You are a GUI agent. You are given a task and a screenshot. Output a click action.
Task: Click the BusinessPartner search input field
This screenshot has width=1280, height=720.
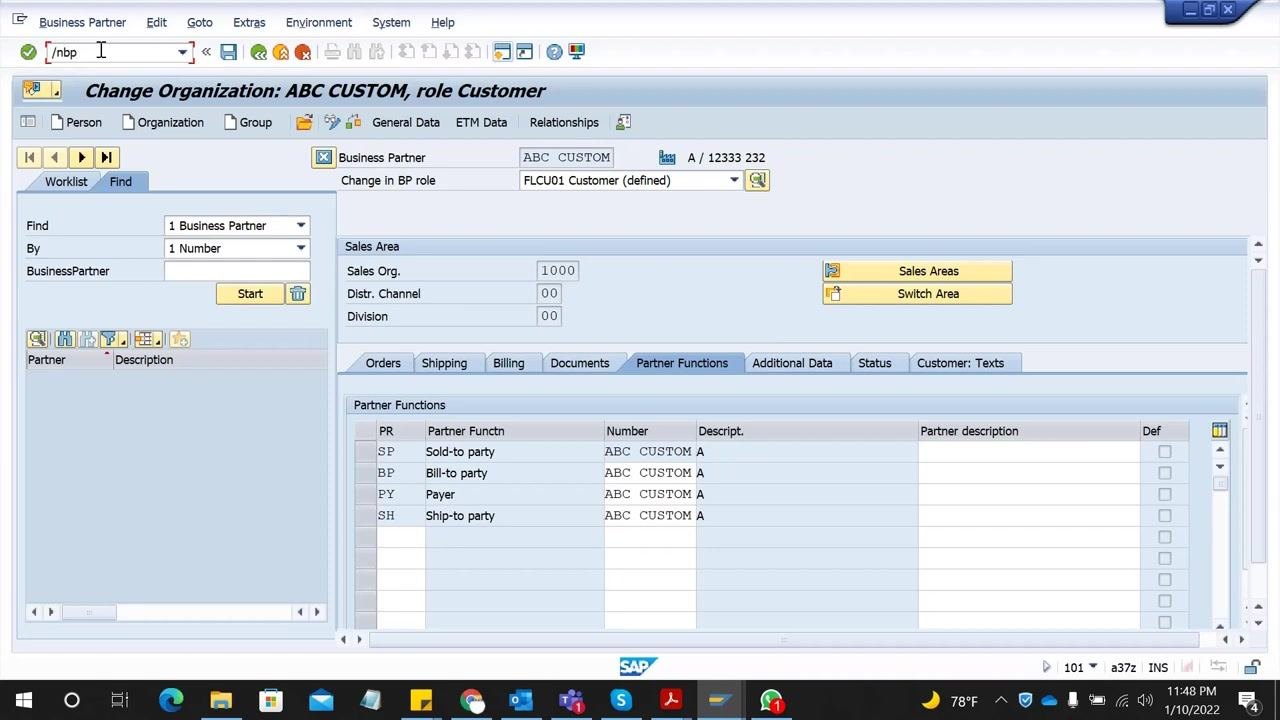point(237,271)
